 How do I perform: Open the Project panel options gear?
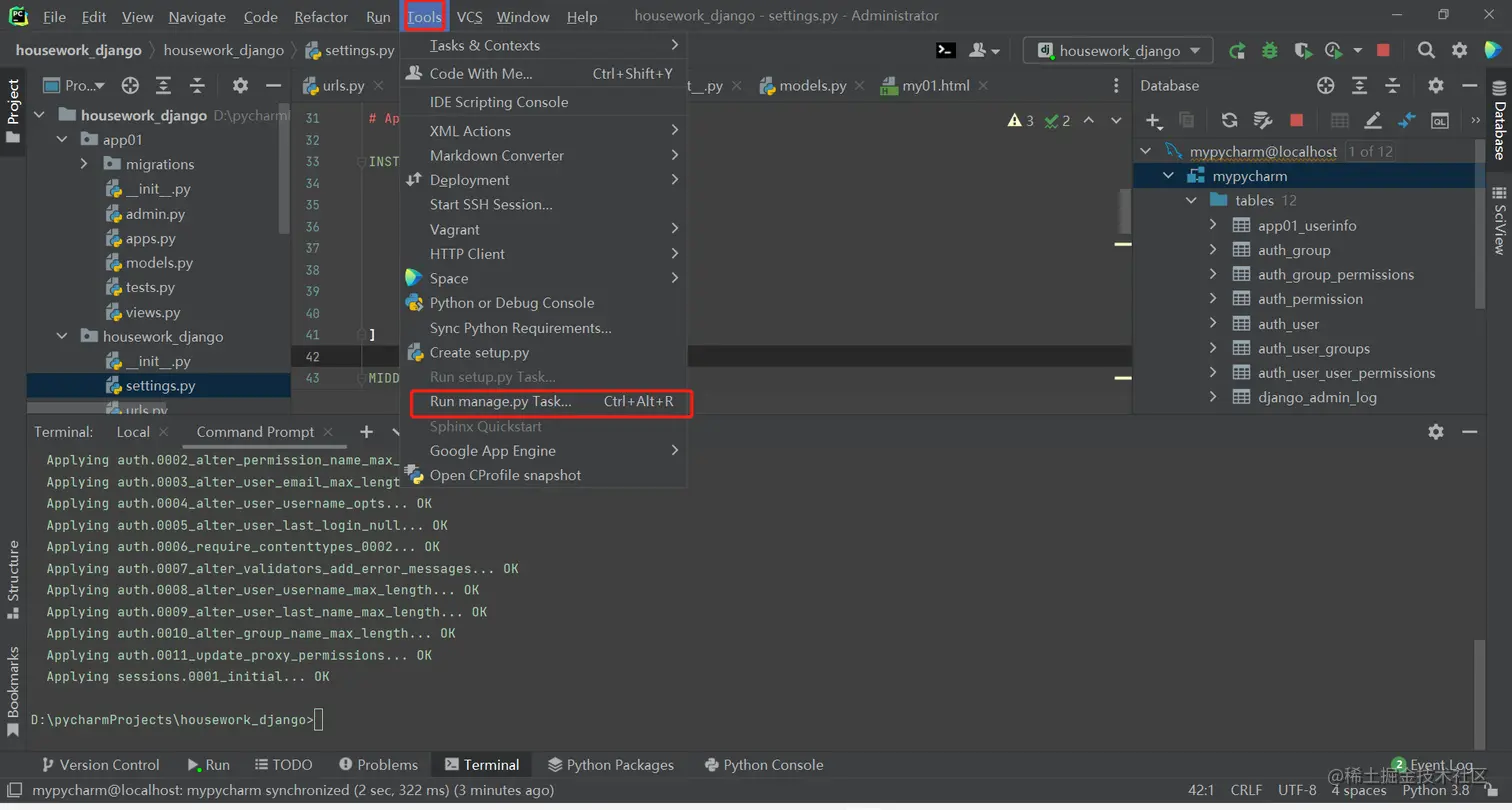tap(240, 86)
